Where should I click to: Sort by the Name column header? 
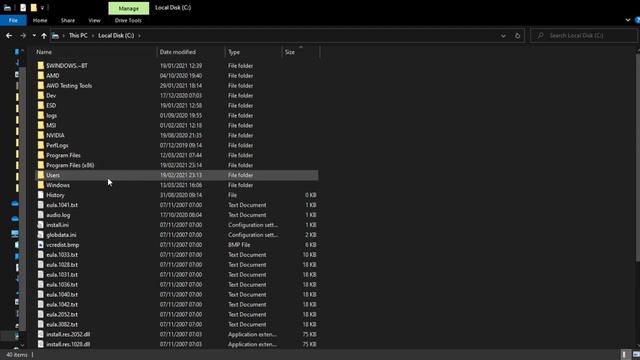44,52
